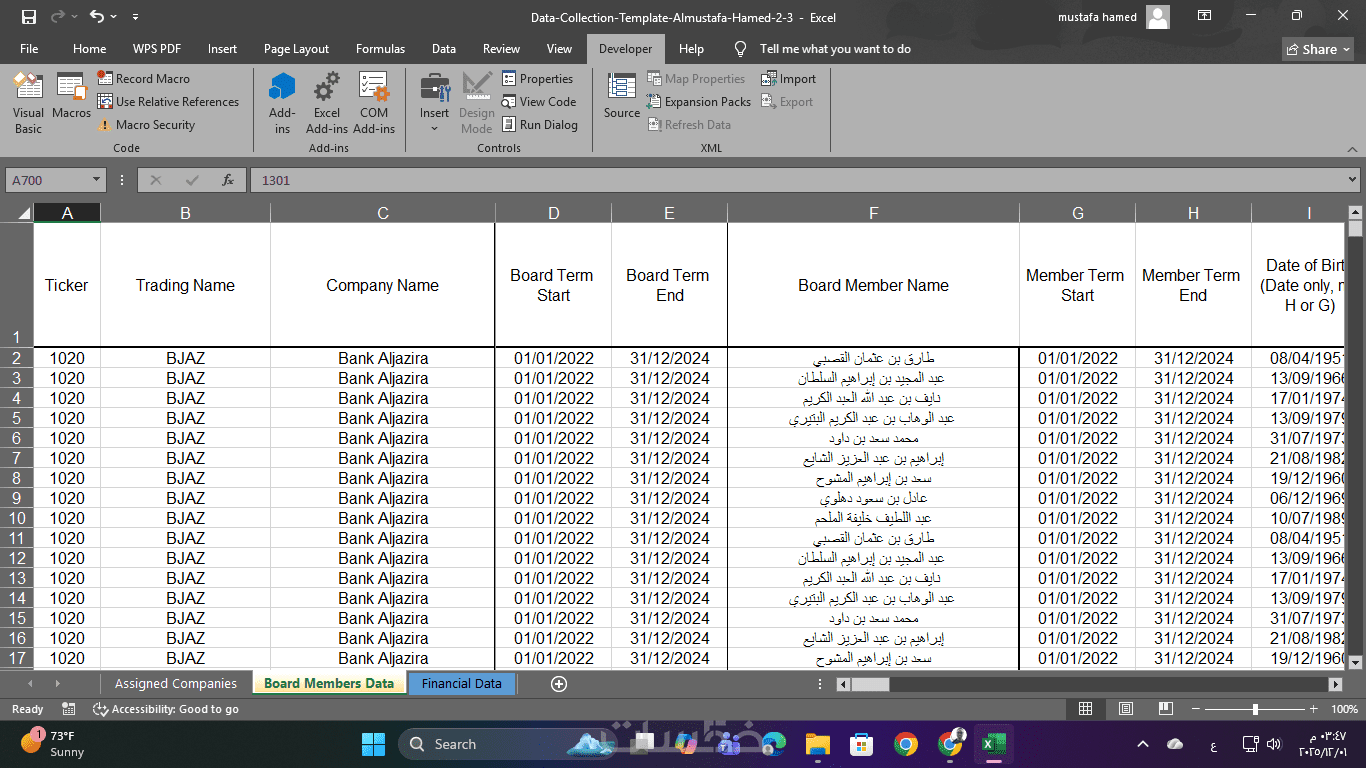This screenshot has width=1366, height=768.
Task: Open Microsoft Store from the taskbar
Action: [x=861, y=744]
